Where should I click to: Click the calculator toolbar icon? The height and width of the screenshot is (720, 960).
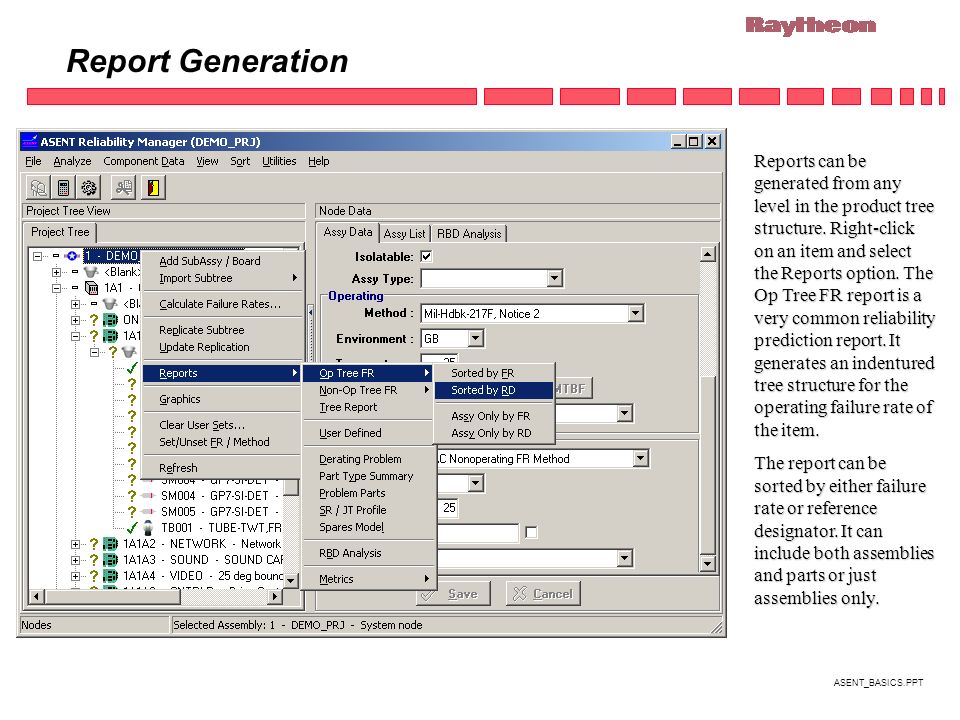click(x=63, y=187)
